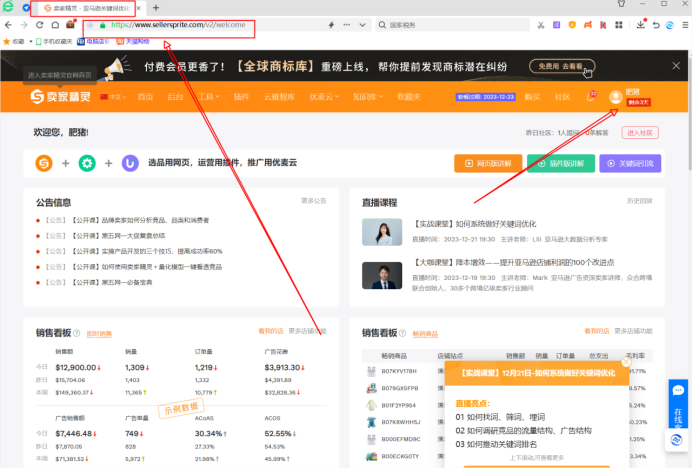Open 更多公告 link
Viewport: 692px width, 469px height.
tap(313, 201)
